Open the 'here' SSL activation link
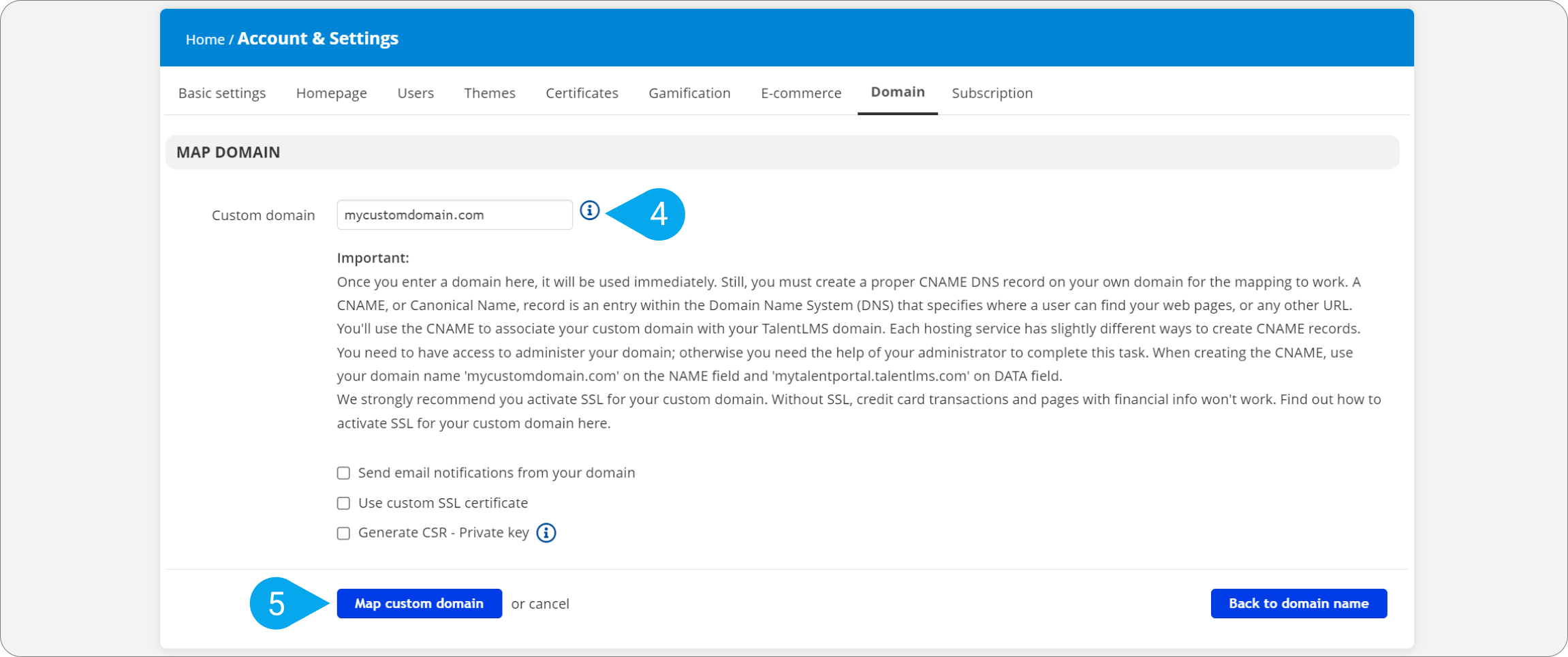 coord(593,423)
